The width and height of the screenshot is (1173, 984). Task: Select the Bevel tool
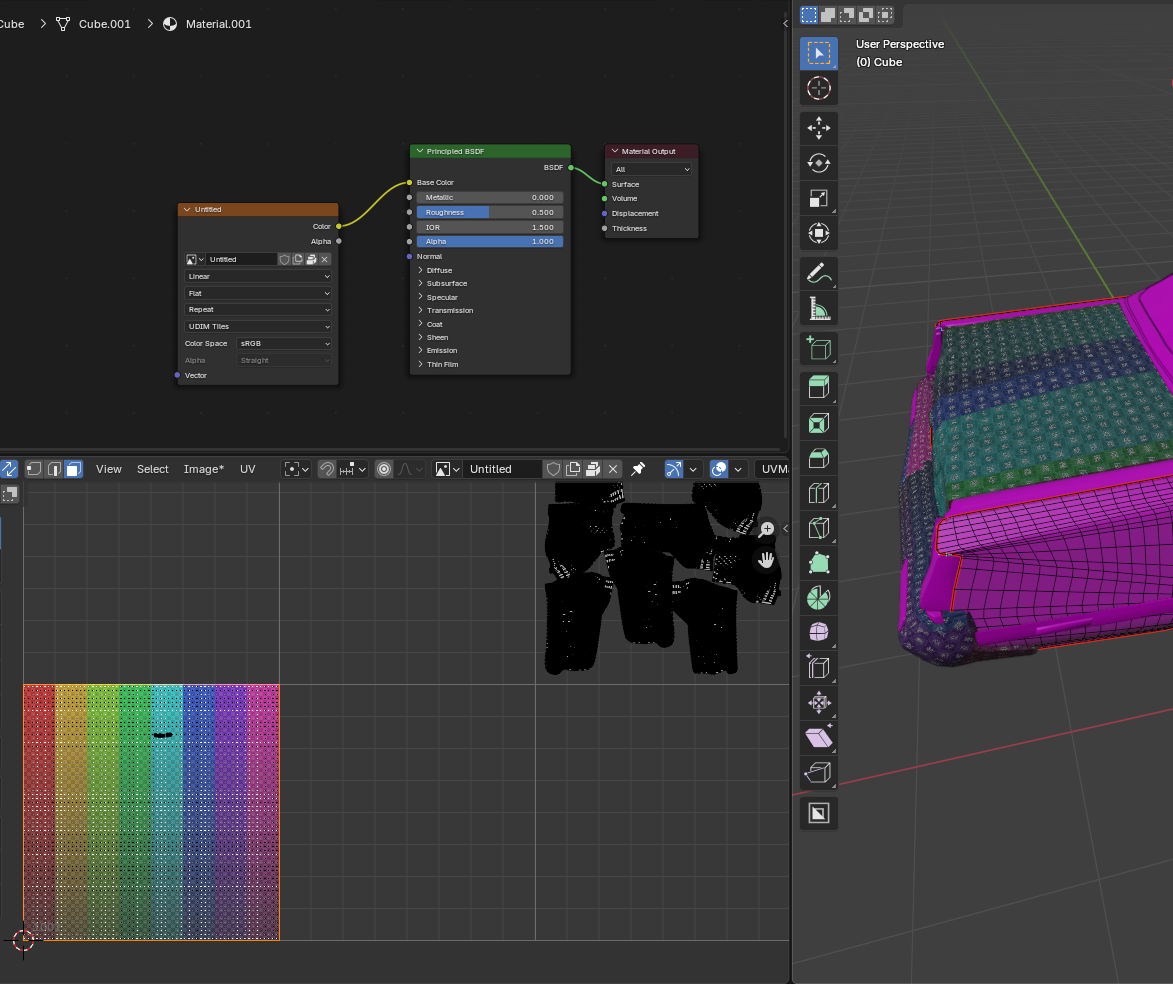[x=818, y=458]
